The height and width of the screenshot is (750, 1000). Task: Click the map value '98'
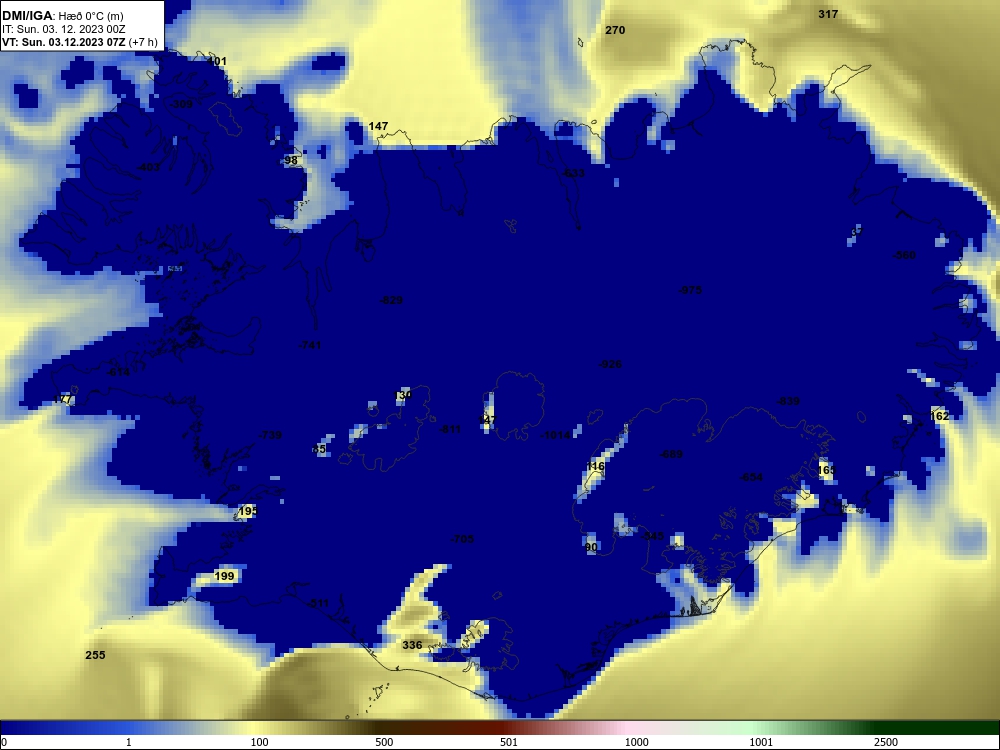click(291, 160)
